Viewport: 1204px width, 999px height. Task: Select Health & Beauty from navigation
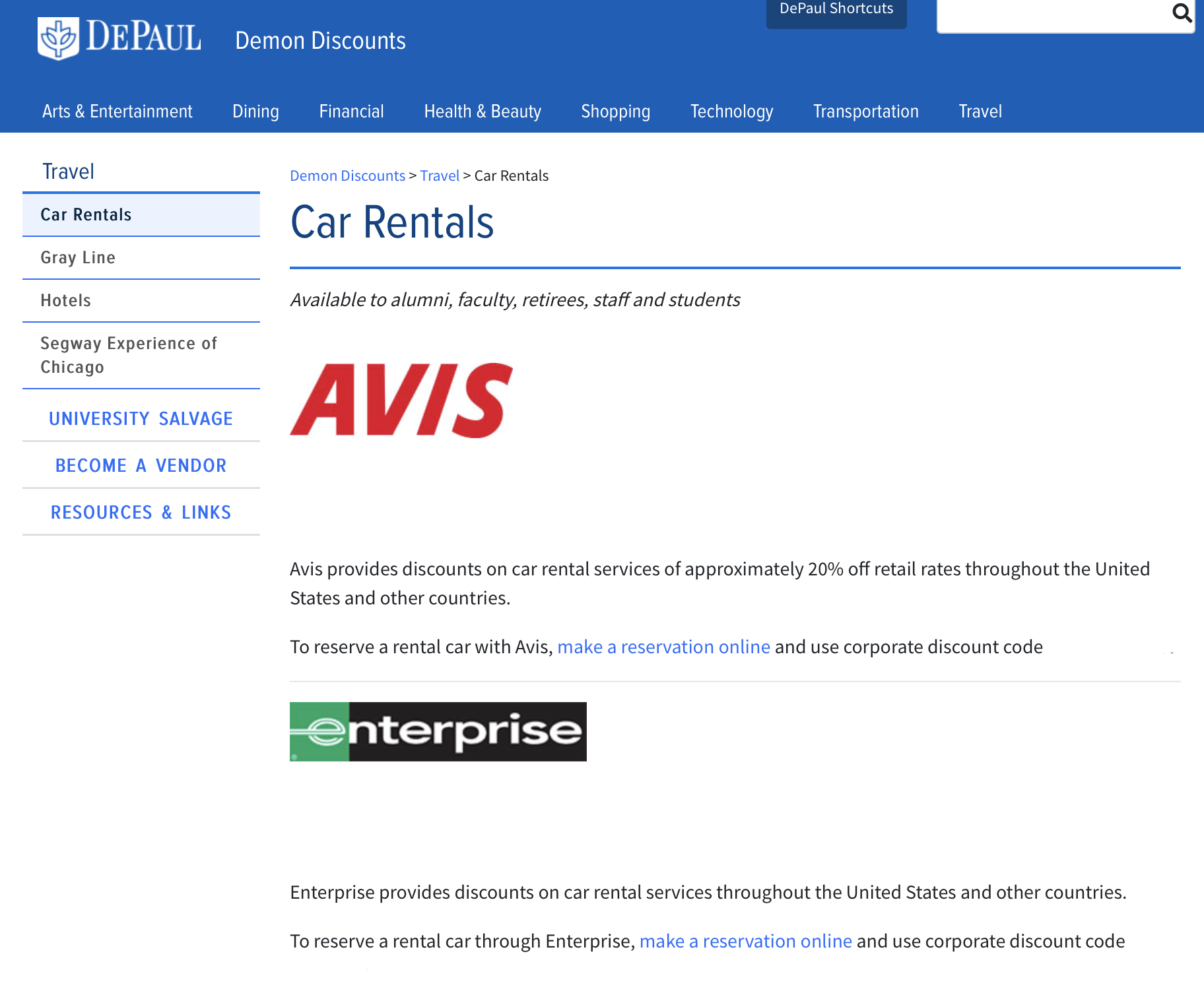482,111
